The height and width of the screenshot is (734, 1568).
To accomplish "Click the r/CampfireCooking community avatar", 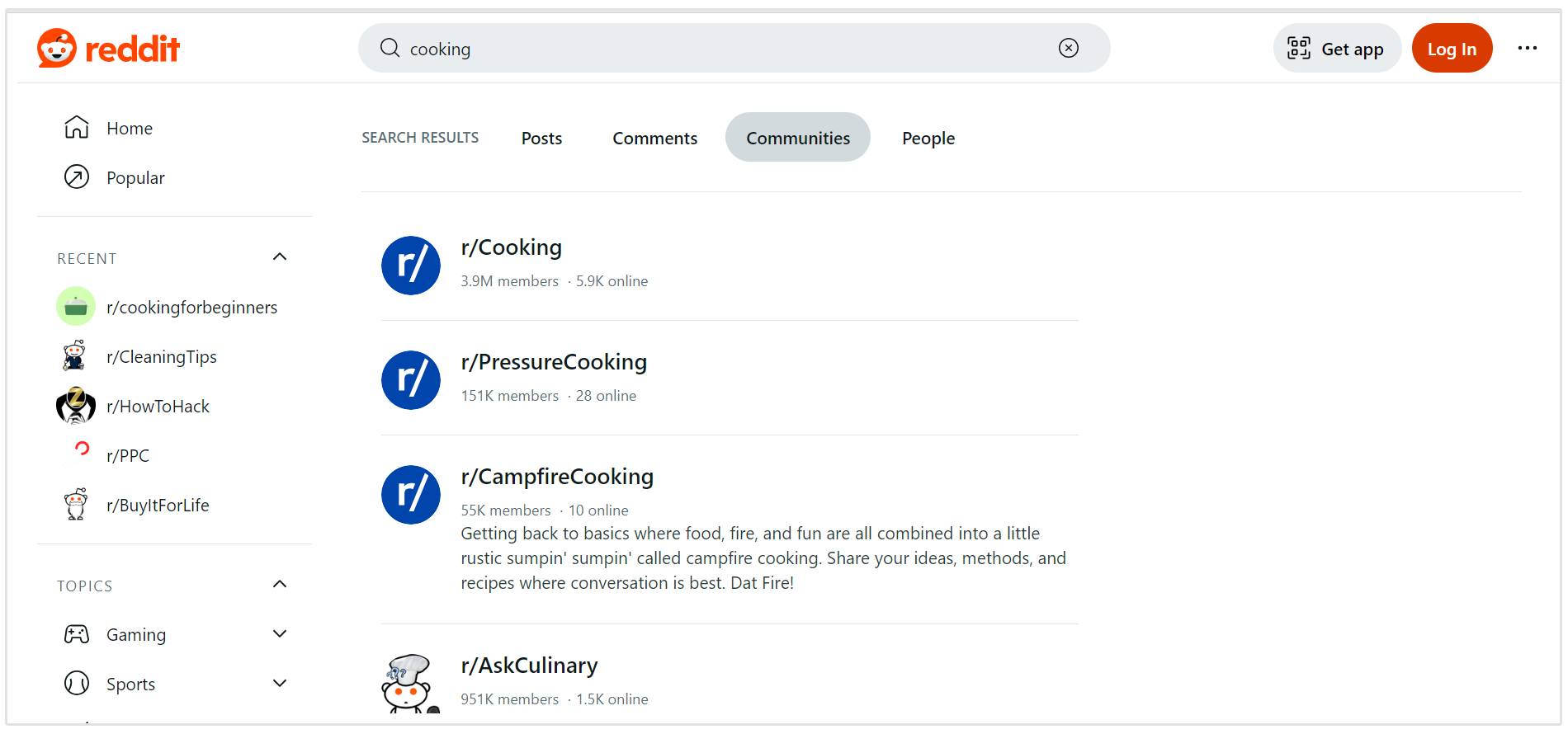I will tap(411, 495).
